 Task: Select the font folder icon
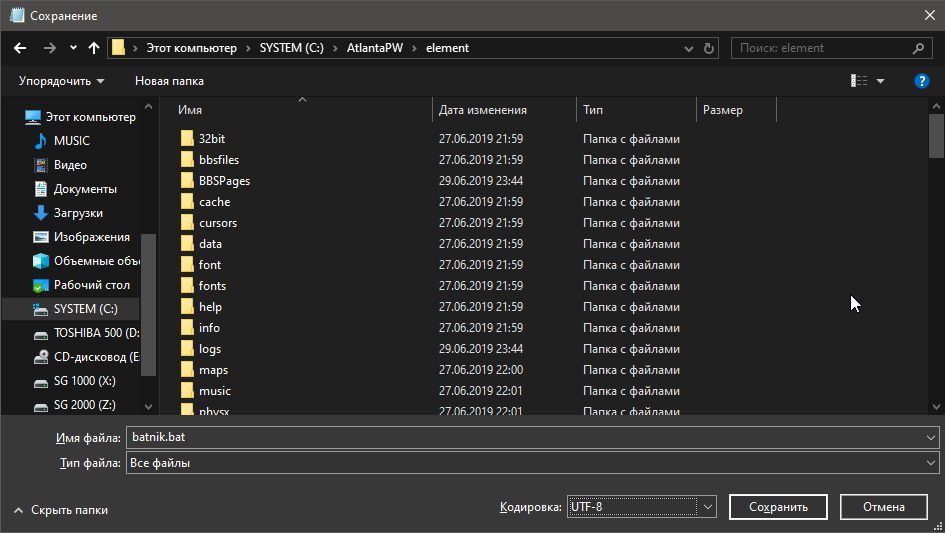pos(187,265)
